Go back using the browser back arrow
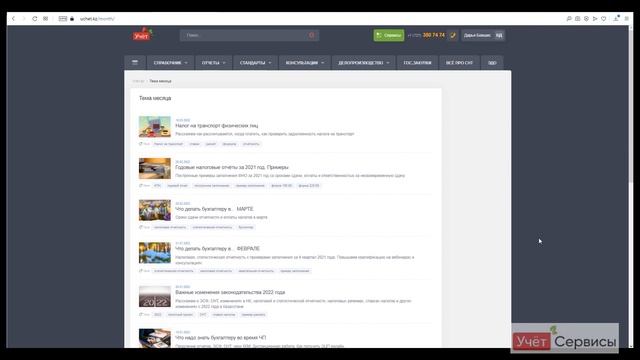640x360 pixels. click(13, 19)
